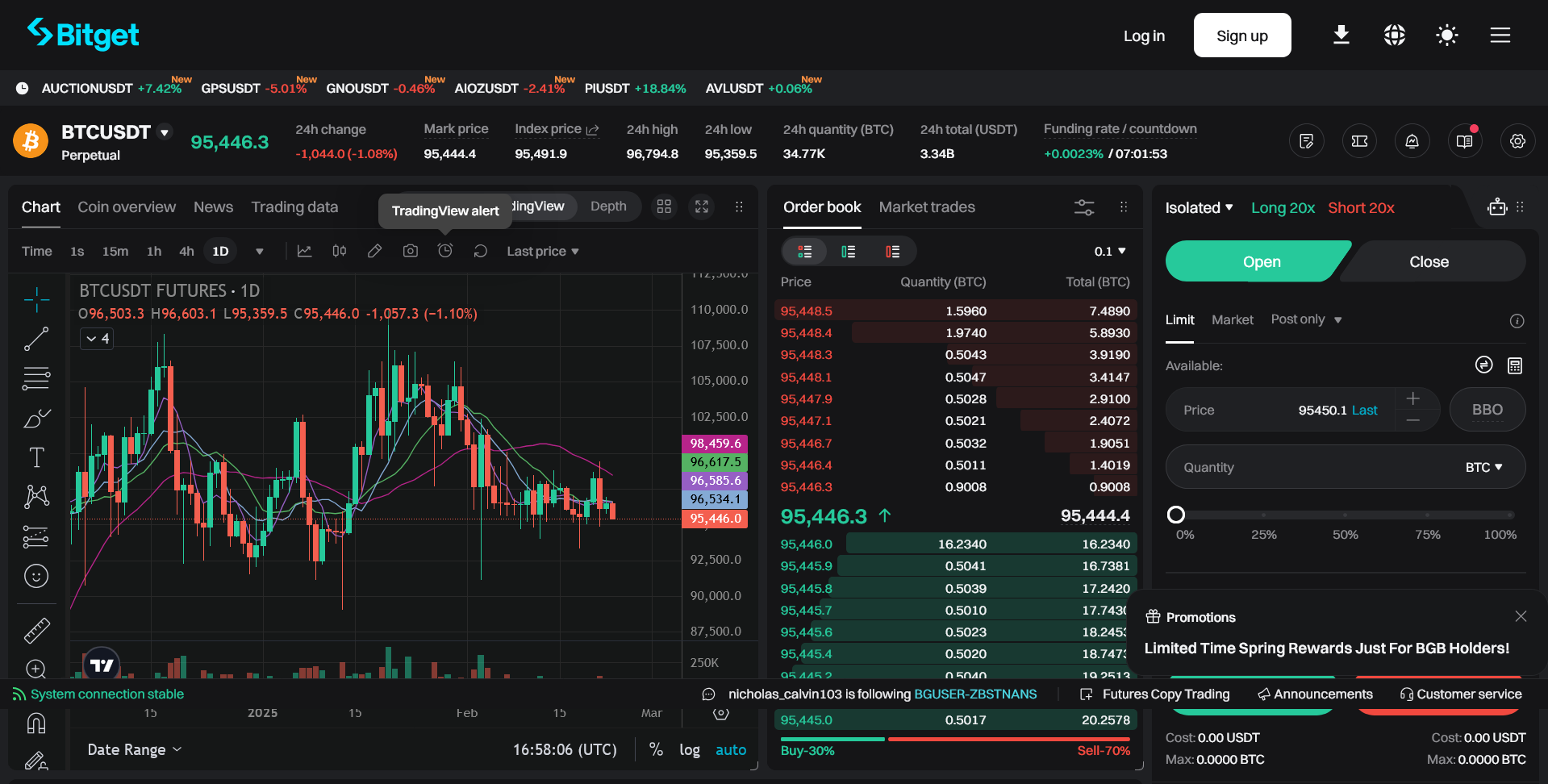Open Customer service link
Viewport: 1548px width, 784px height.
point(1461,694)
